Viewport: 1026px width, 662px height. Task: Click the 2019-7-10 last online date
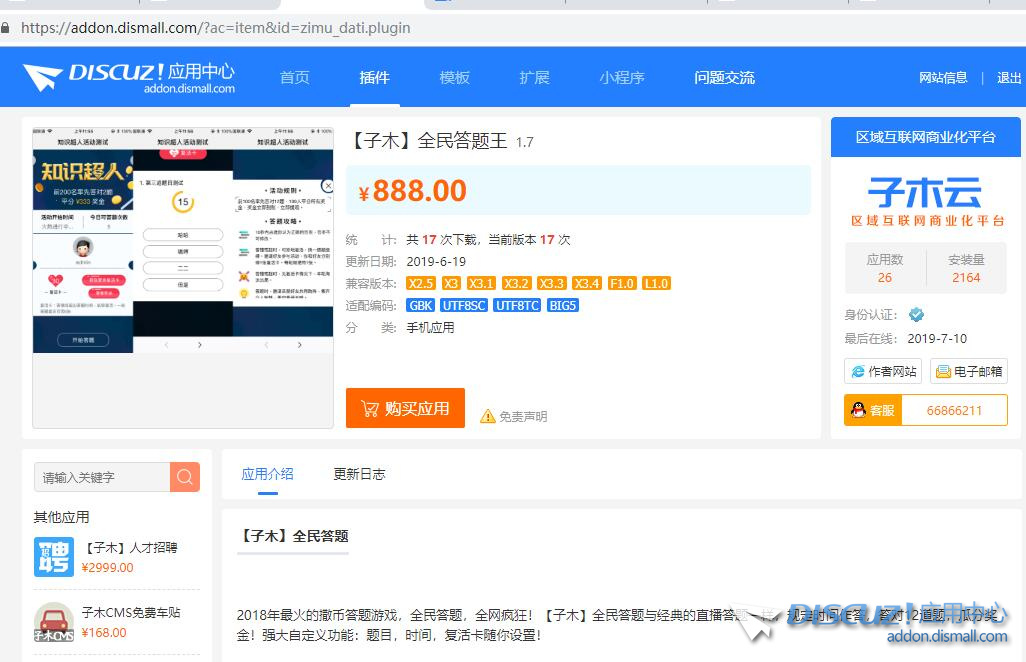pyautogui.click(x=937, y=339)
